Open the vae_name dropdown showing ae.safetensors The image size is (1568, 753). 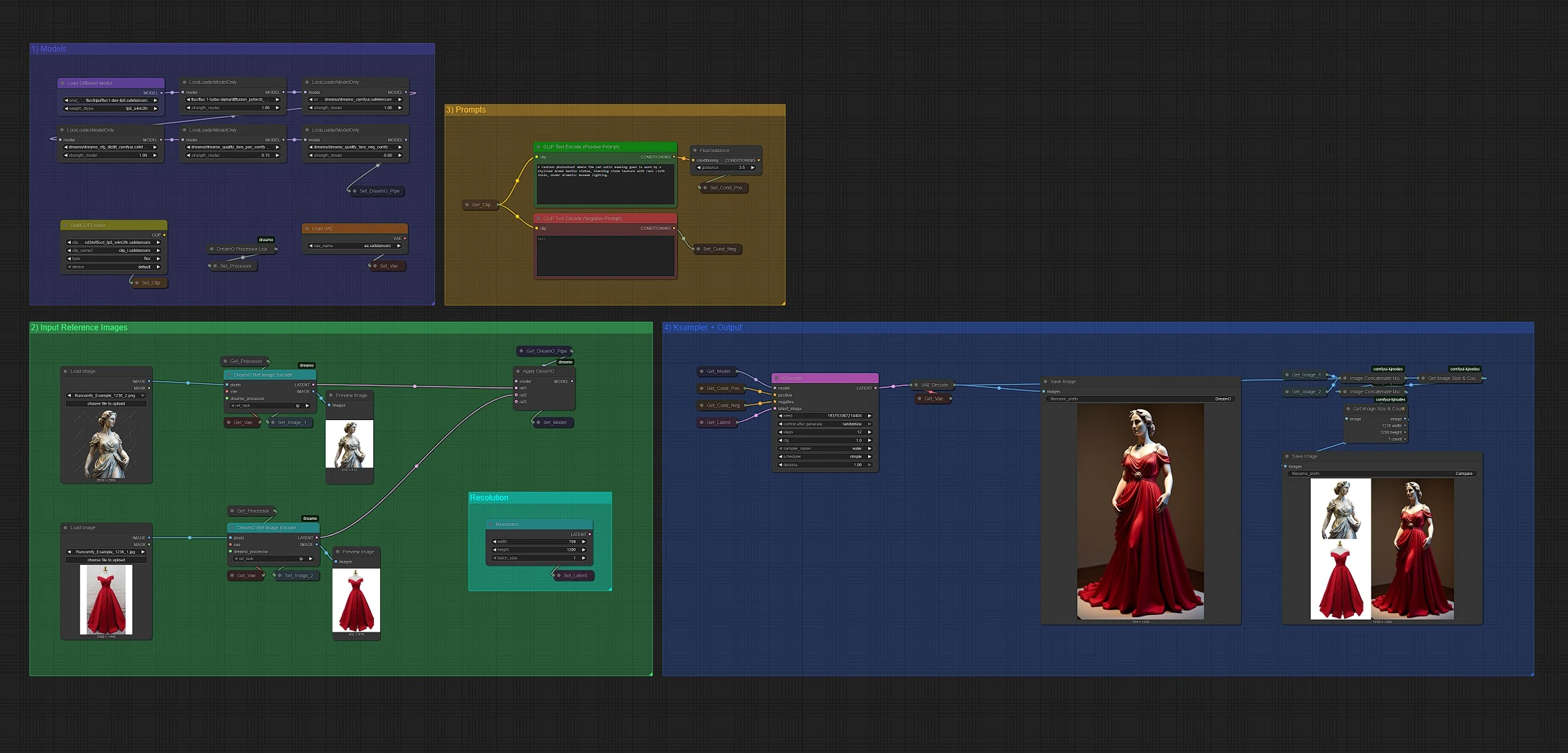(x=355, y=246)
